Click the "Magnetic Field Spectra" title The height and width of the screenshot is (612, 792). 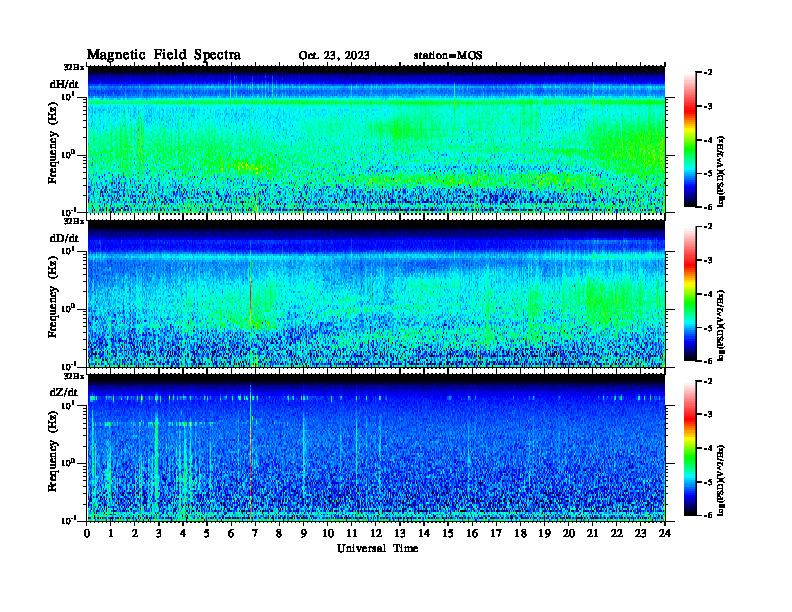[164, 55]
